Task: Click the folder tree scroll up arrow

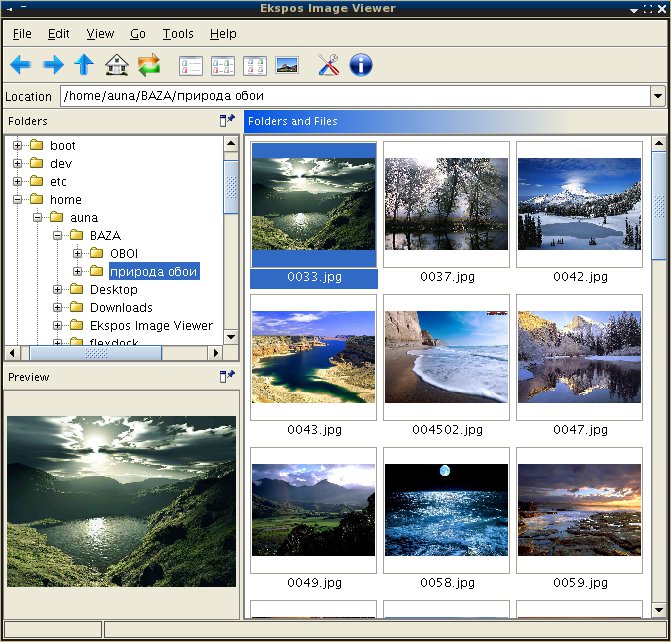Action: click(x=231, y=143)
